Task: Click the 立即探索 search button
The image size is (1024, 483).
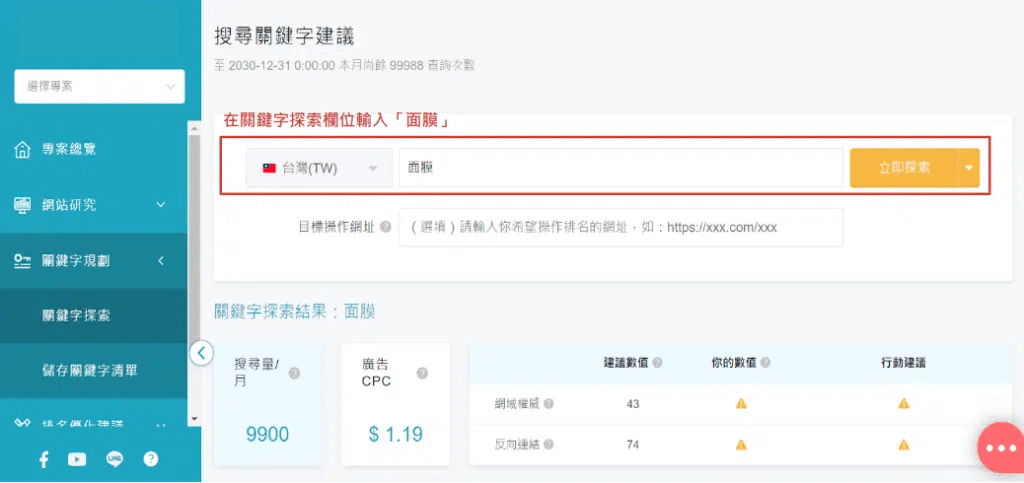Action: [903, 168]
